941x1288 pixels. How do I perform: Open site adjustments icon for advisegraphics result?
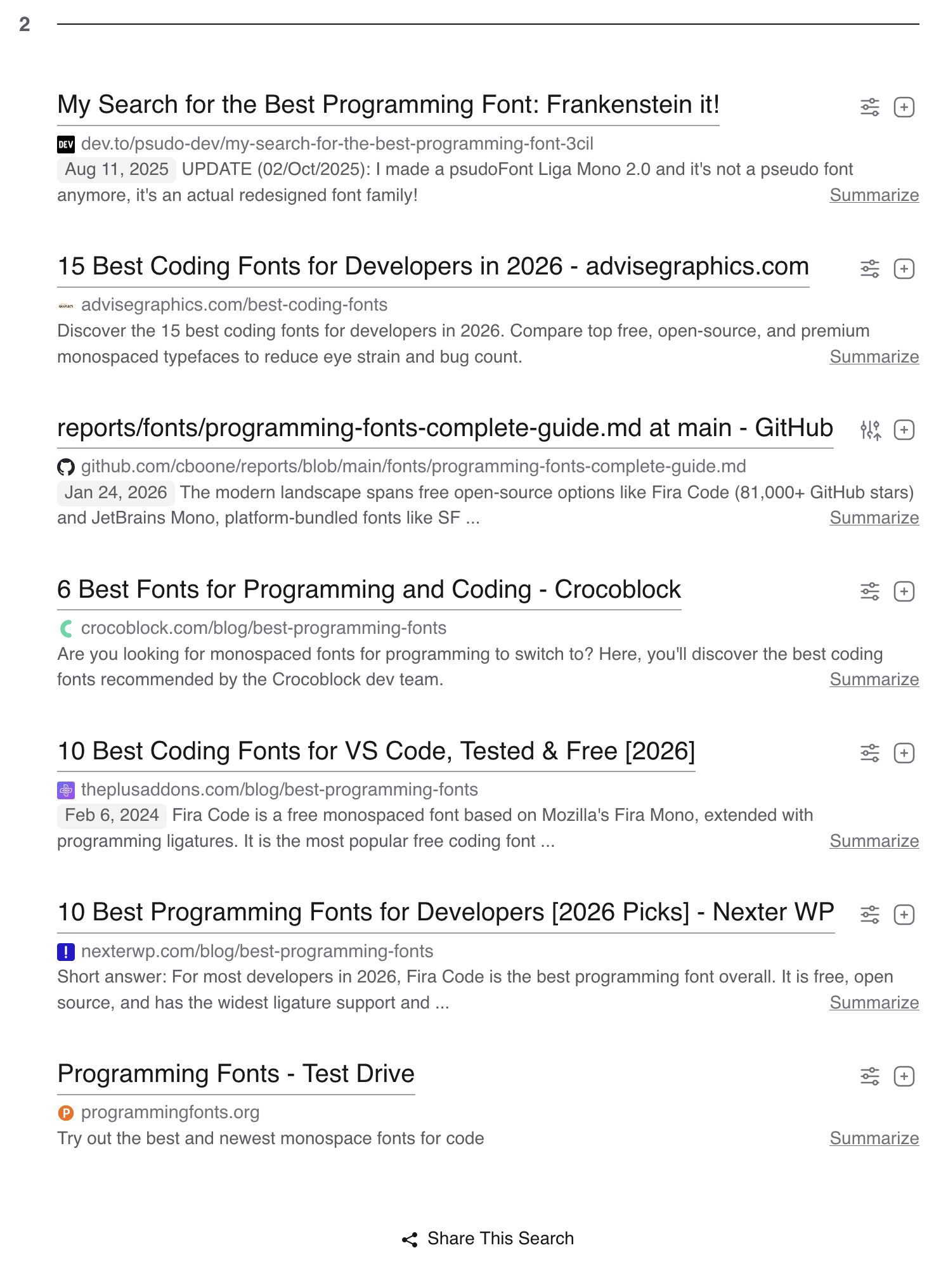869,269
